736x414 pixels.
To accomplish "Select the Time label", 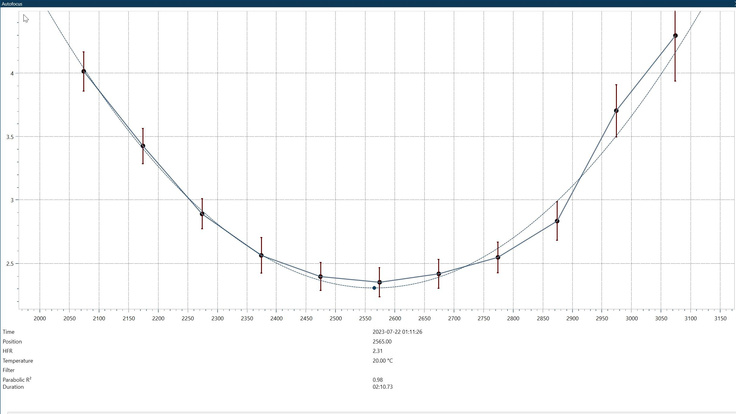I will pyautogui.click(x=8, y=332).
